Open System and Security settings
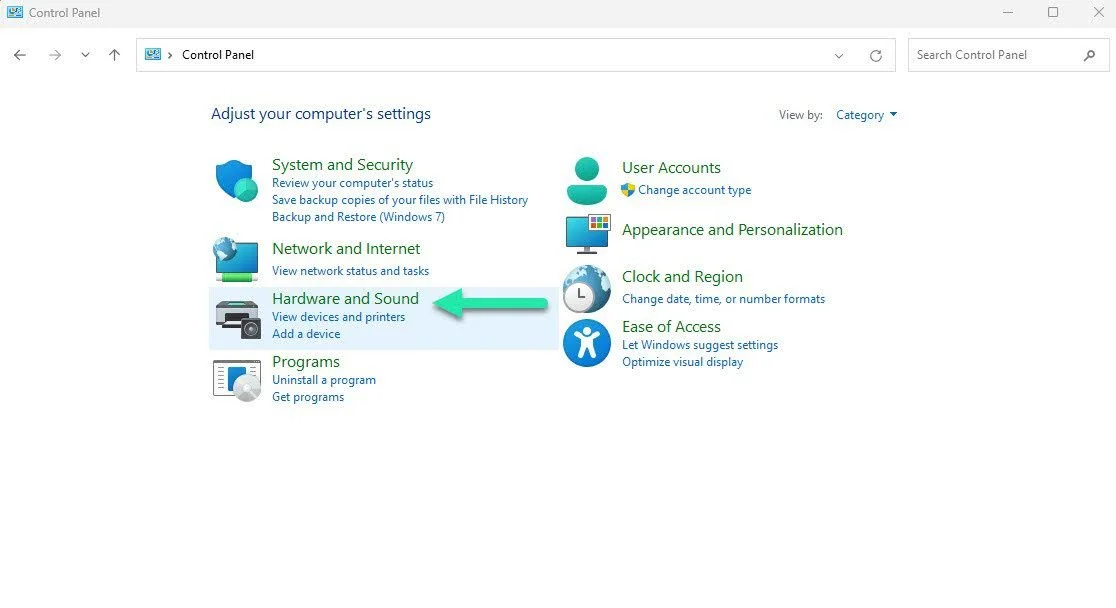Image resolution: width=1116 pixels, height=608 pixels. click(x=343, y=164)
